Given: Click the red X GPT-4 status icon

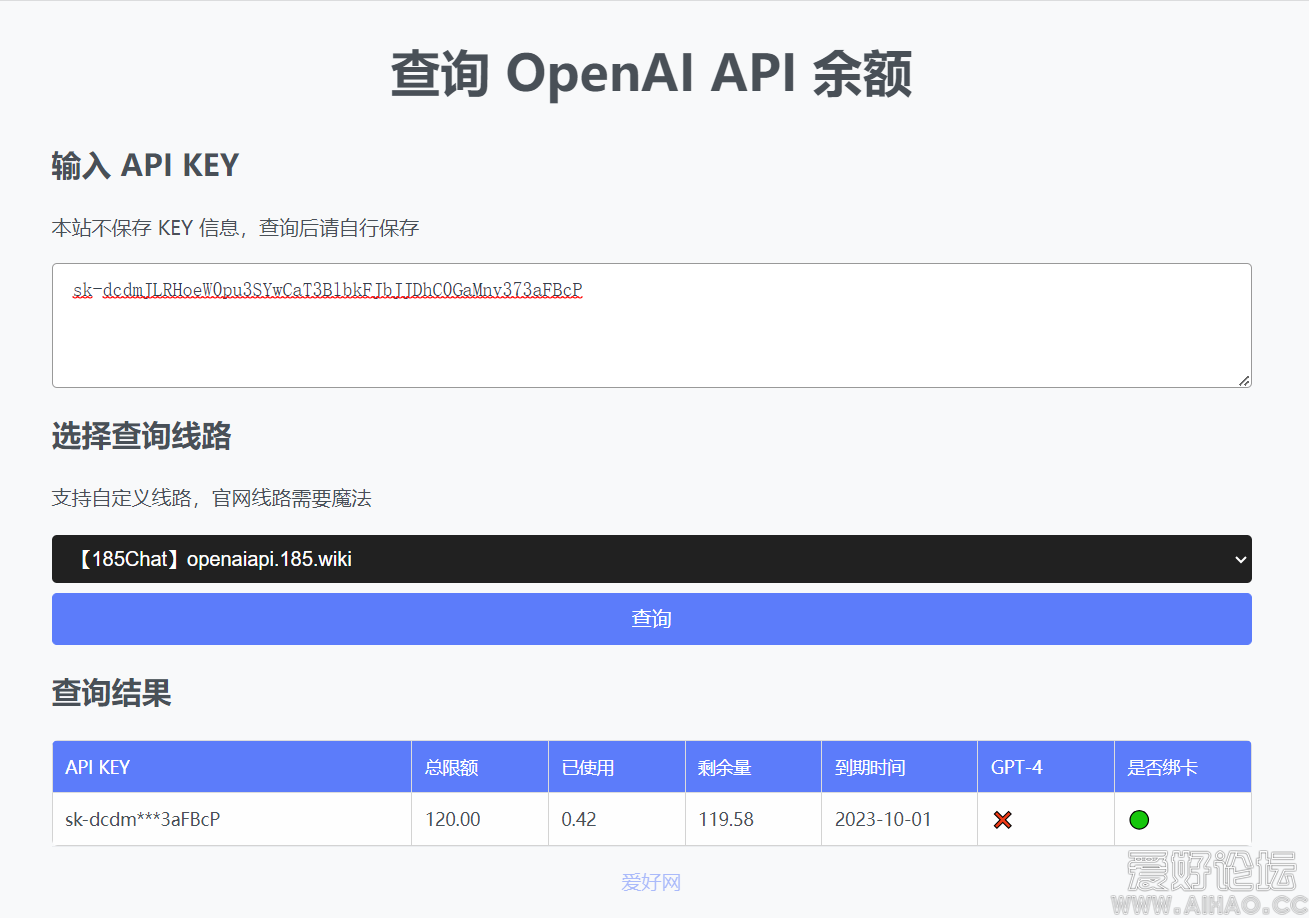Looking at the screenshot, I should [x=1003, y=820].
